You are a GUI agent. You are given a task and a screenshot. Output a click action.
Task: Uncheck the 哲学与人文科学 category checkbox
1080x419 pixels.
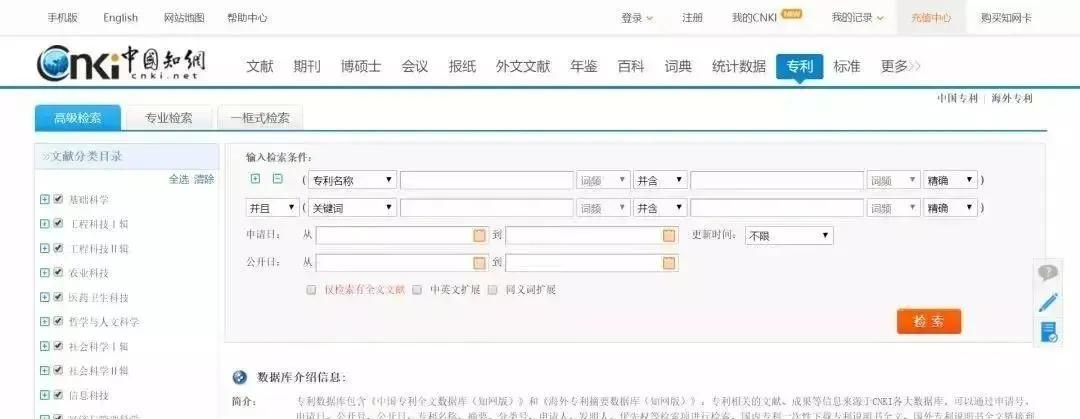[59, 321]
